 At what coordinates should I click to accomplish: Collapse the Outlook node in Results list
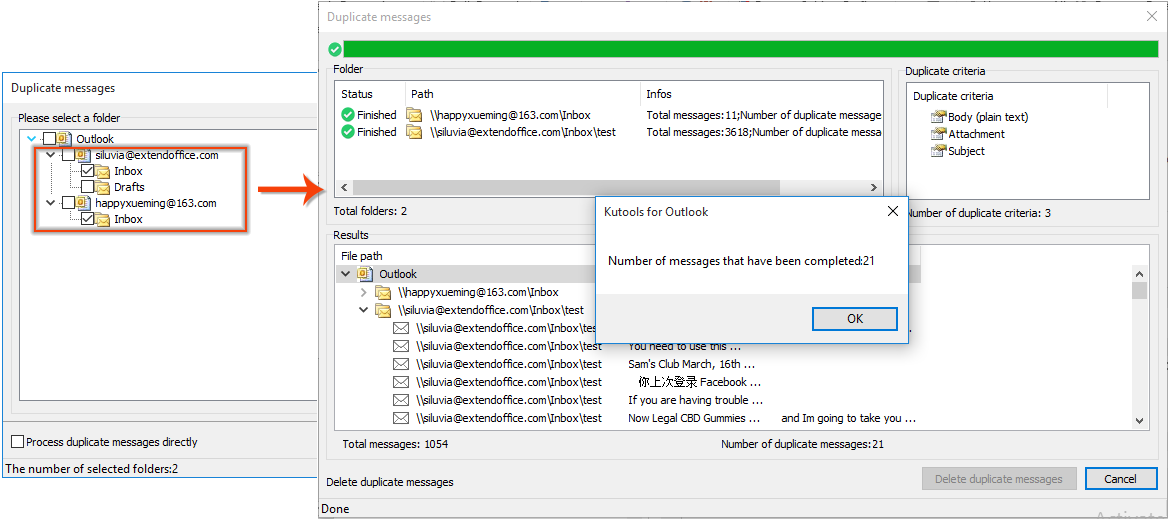pos(345,275)
